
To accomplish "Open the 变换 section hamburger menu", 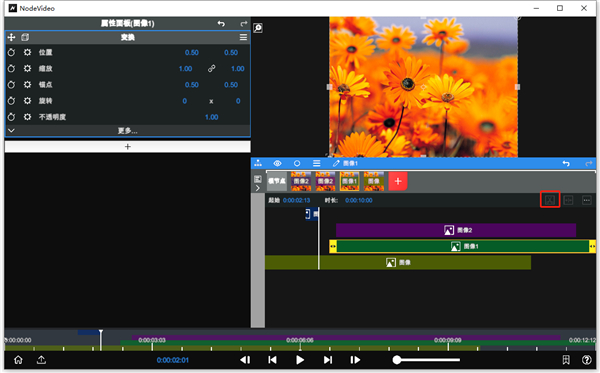I will click(243, 37).
